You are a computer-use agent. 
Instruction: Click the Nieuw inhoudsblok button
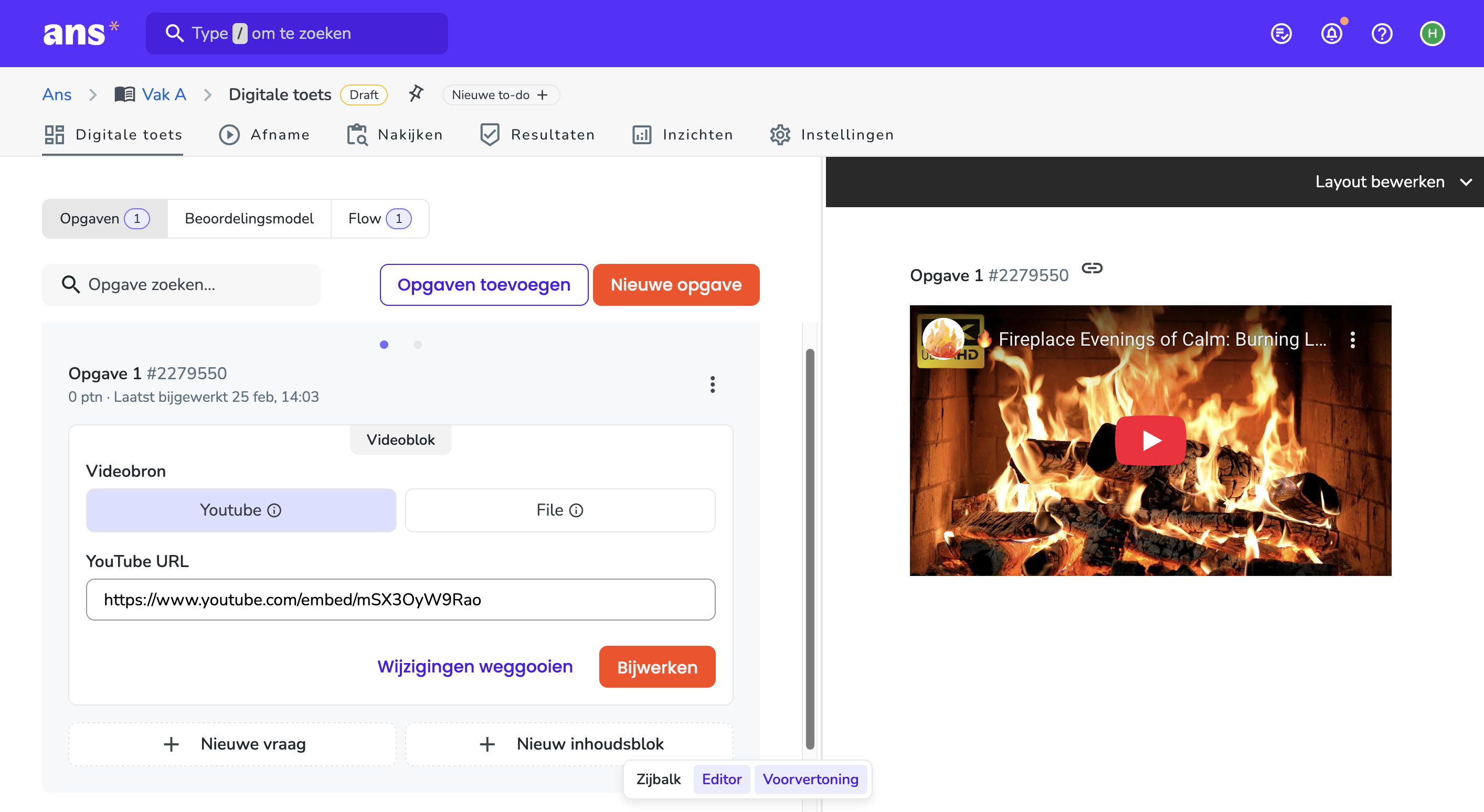click(x=569, y=744)
